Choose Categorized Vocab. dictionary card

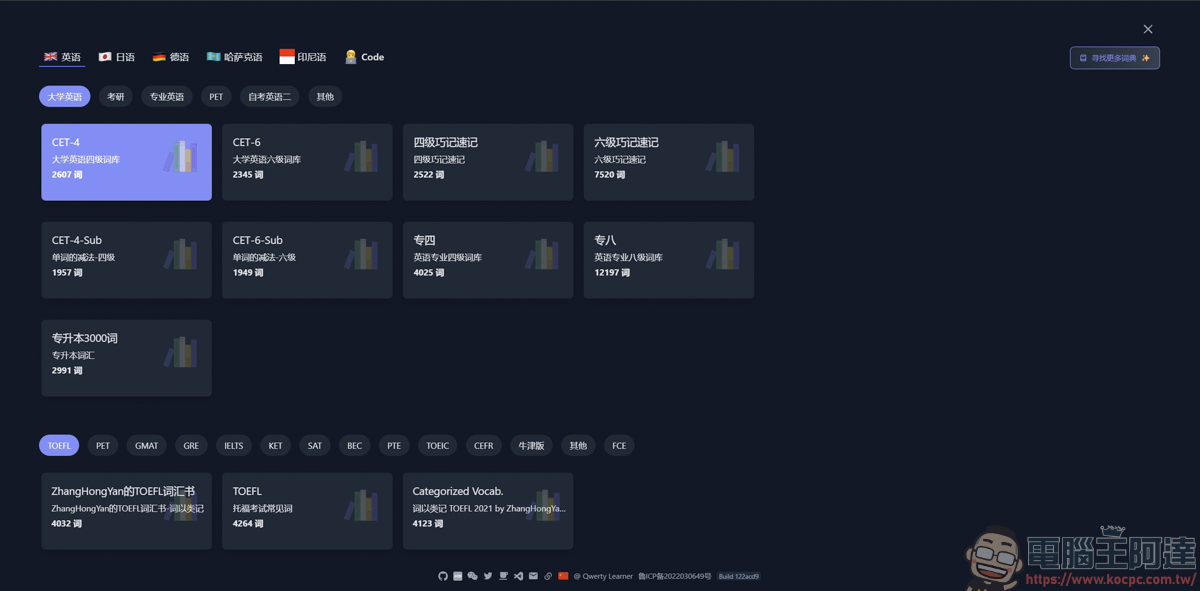click(488, 511)
